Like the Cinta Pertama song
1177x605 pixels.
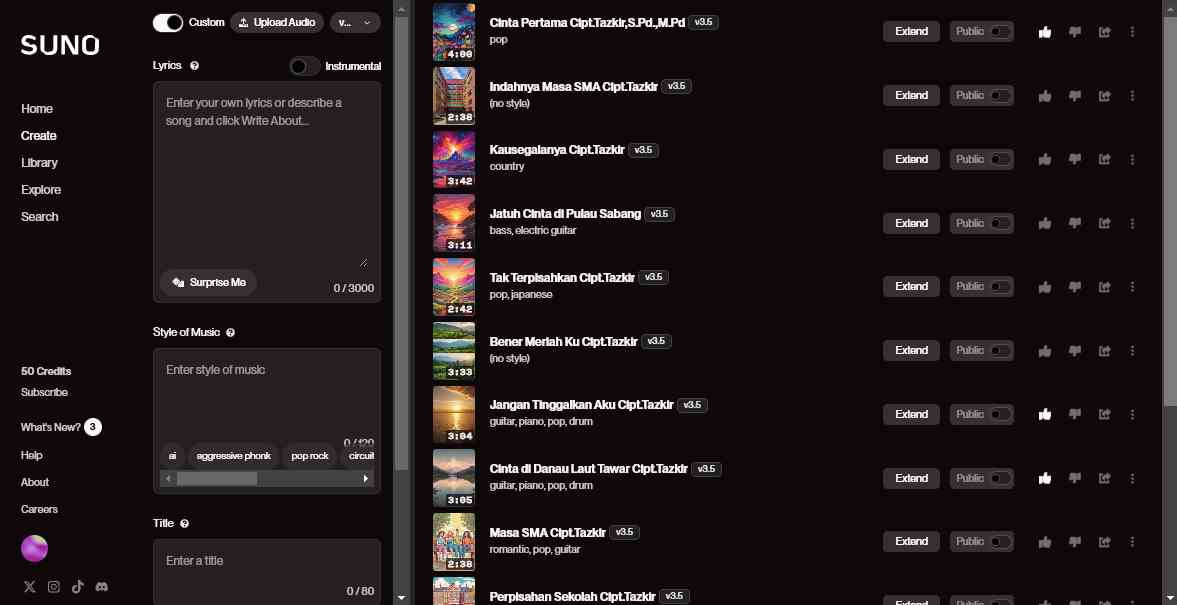click(1045, 32)
